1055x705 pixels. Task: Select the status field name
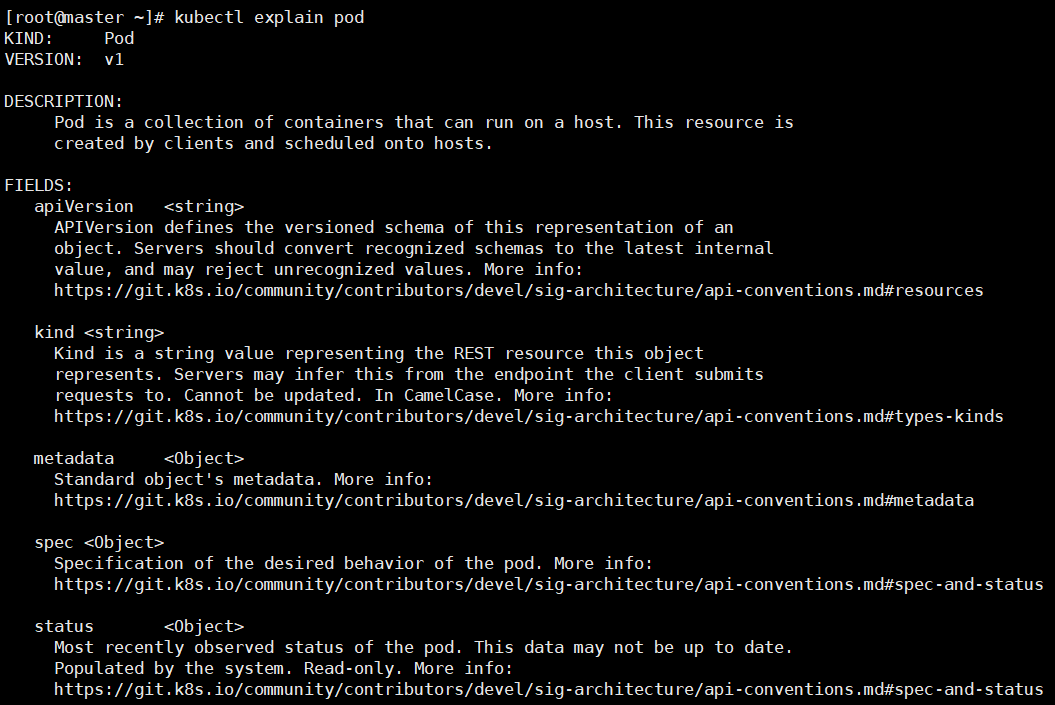tap(64, 626)
